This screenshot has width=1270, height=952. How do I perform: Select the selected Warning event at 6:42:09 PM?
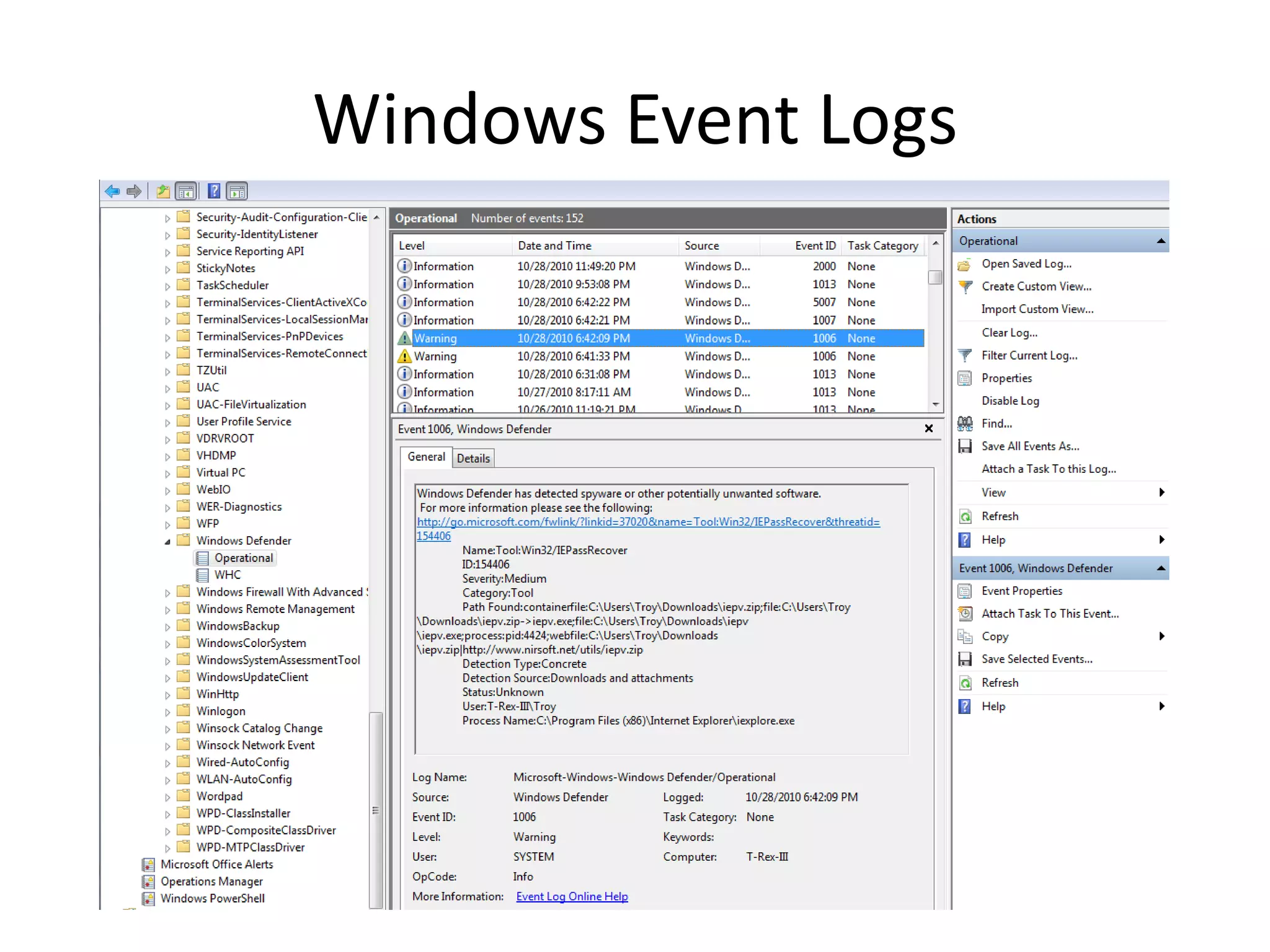(x=660, y=338)
